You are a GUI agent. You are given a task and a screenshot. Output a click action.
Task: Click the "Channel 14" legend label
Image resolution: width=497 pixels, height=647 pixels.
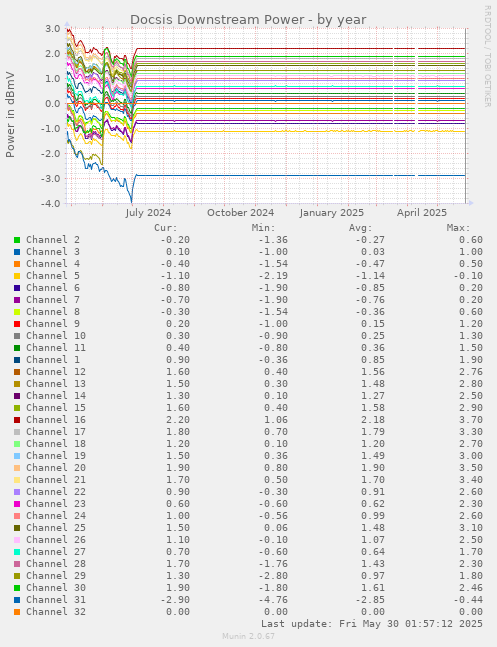pyautogui.click(x=56, y=395)
